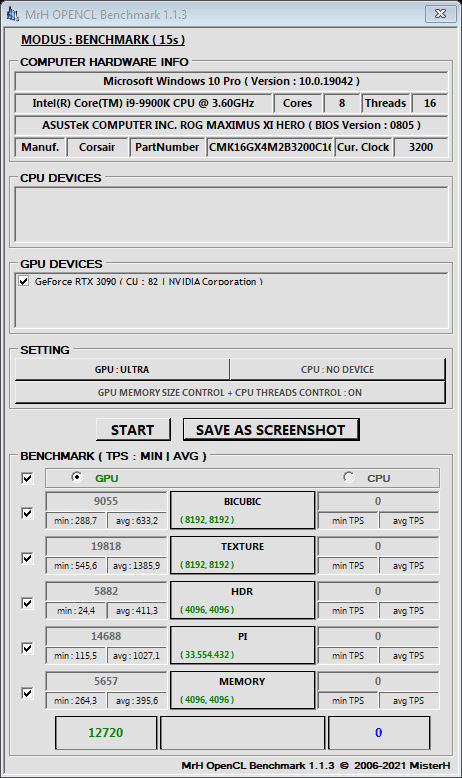The height and width of the screenshot is (778, 462).
Task: Select the CPU radio button
Action: [x=349, y=477]
